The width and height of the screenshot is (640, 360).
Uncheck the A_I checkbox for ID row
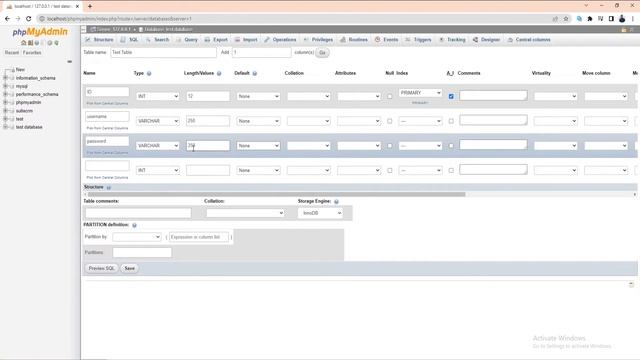pyautogui.click(x=451, y=97)
